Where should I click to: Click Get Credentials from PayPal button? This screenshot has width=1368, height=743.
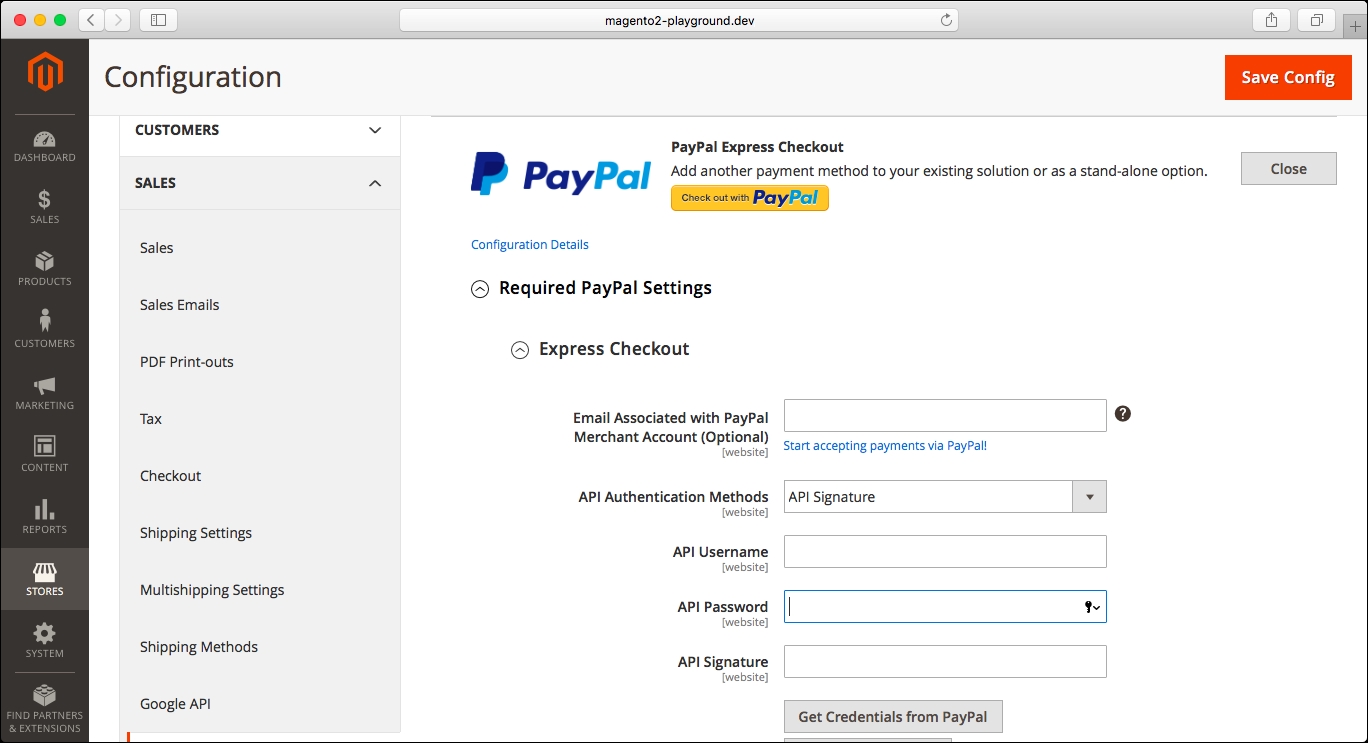[x=893, y=717]
